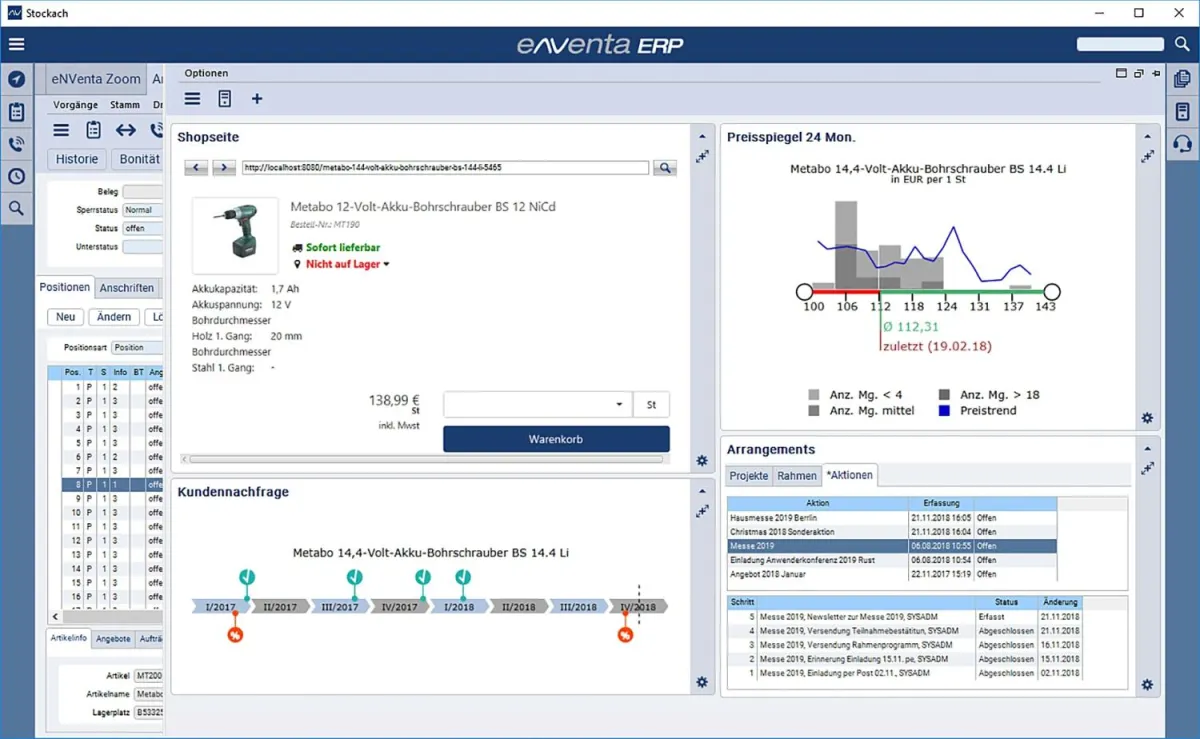Switch to the Angebote tab at bottom left
The image size is (1200, 739).
pos(113,638)
